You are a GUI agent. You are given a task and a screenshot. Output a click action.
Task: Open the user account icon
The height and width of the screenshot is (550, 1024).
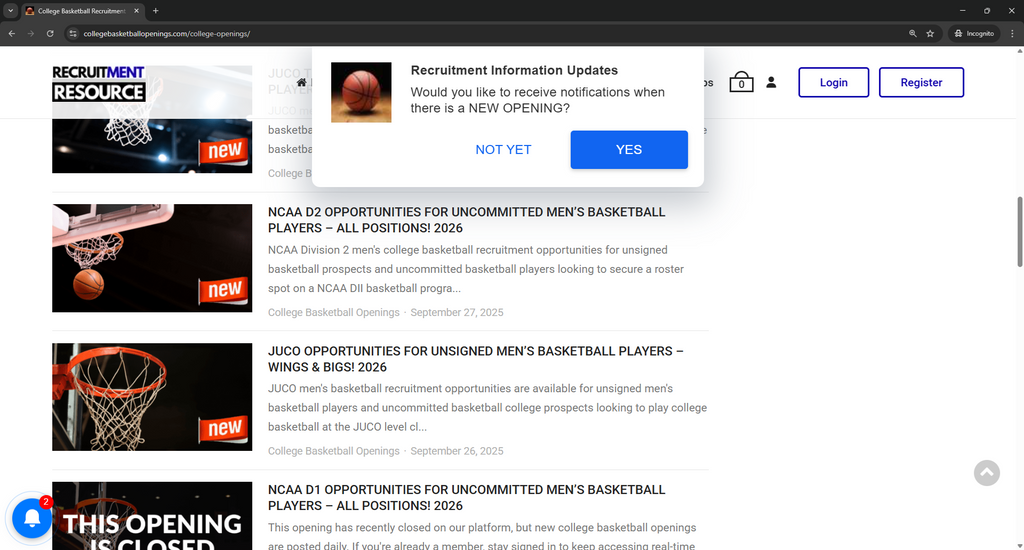tap(771, 82)
